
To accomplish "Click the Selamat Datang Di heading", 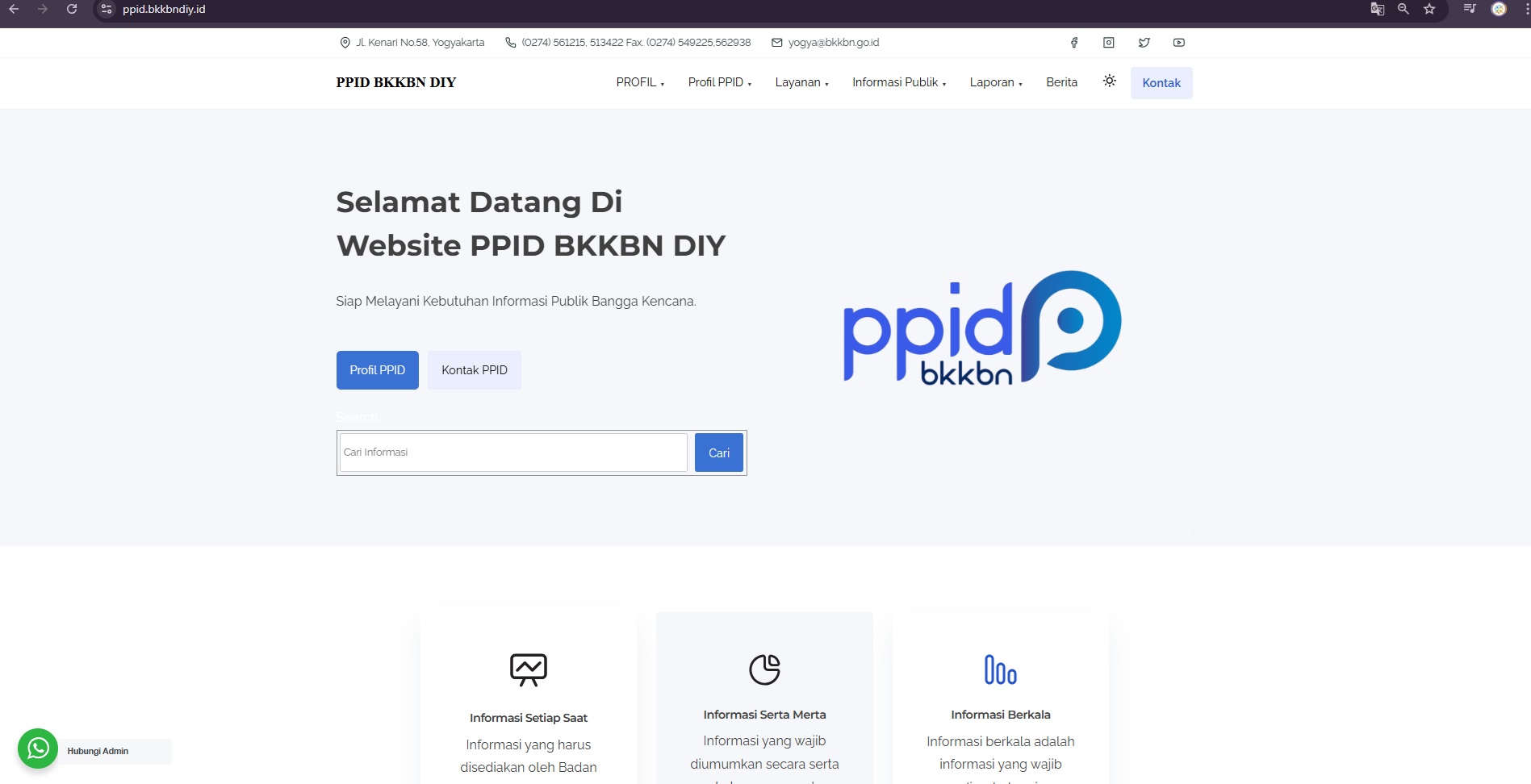I will coord(479,202).
